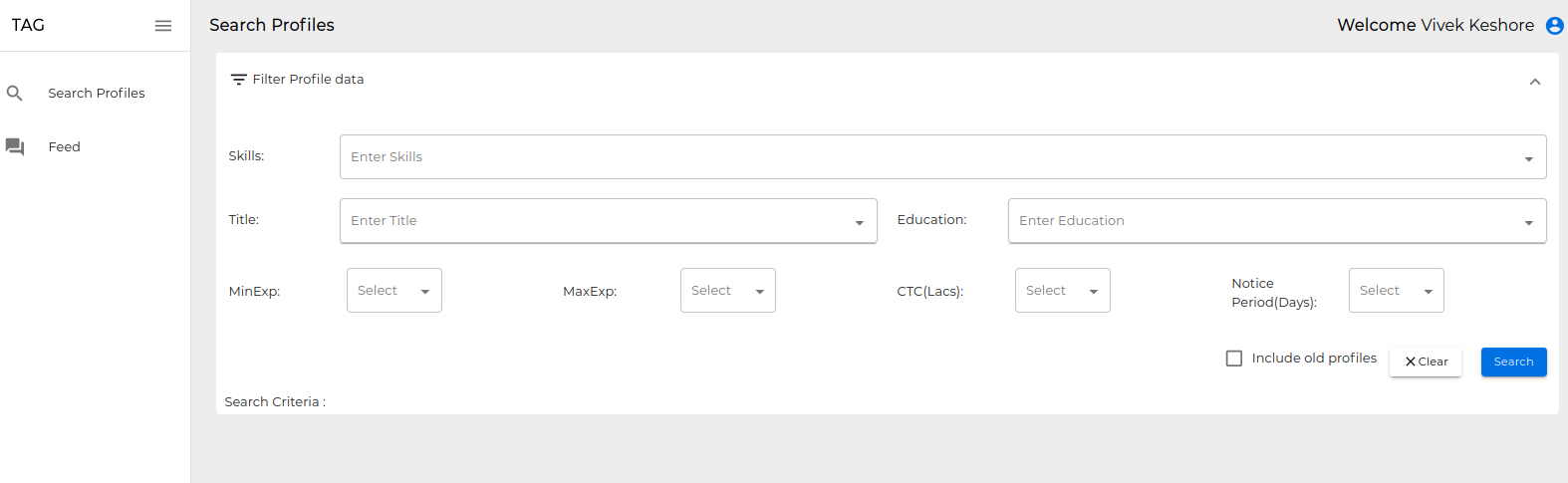Open the CTC(Lacs) Select dropdown
This screenshot has width=1568, height=483.
click(x=1063, y=291)
